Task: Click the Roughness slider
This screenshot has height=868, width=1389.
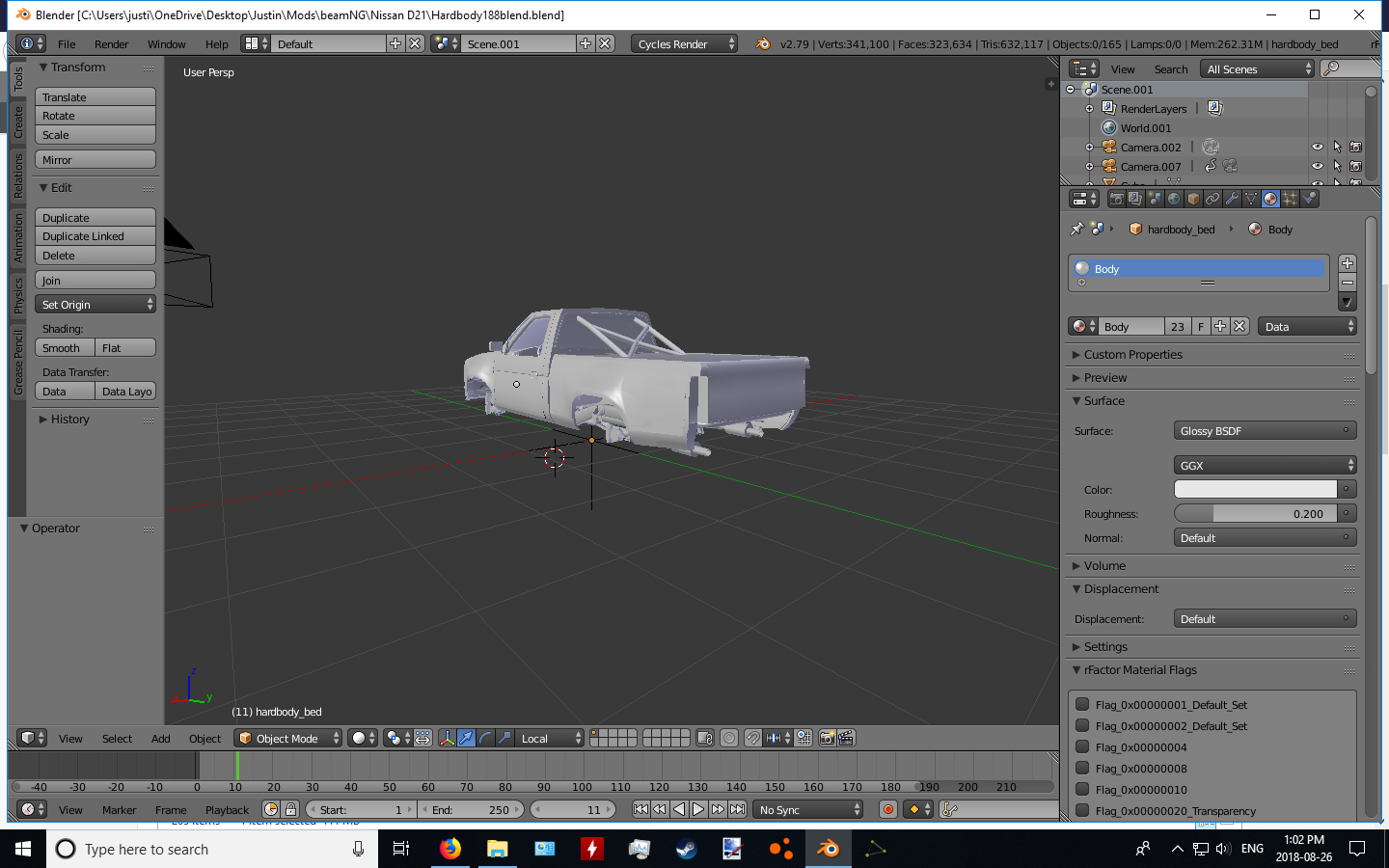Action: pyautogui.click(x=1256, y=514)
